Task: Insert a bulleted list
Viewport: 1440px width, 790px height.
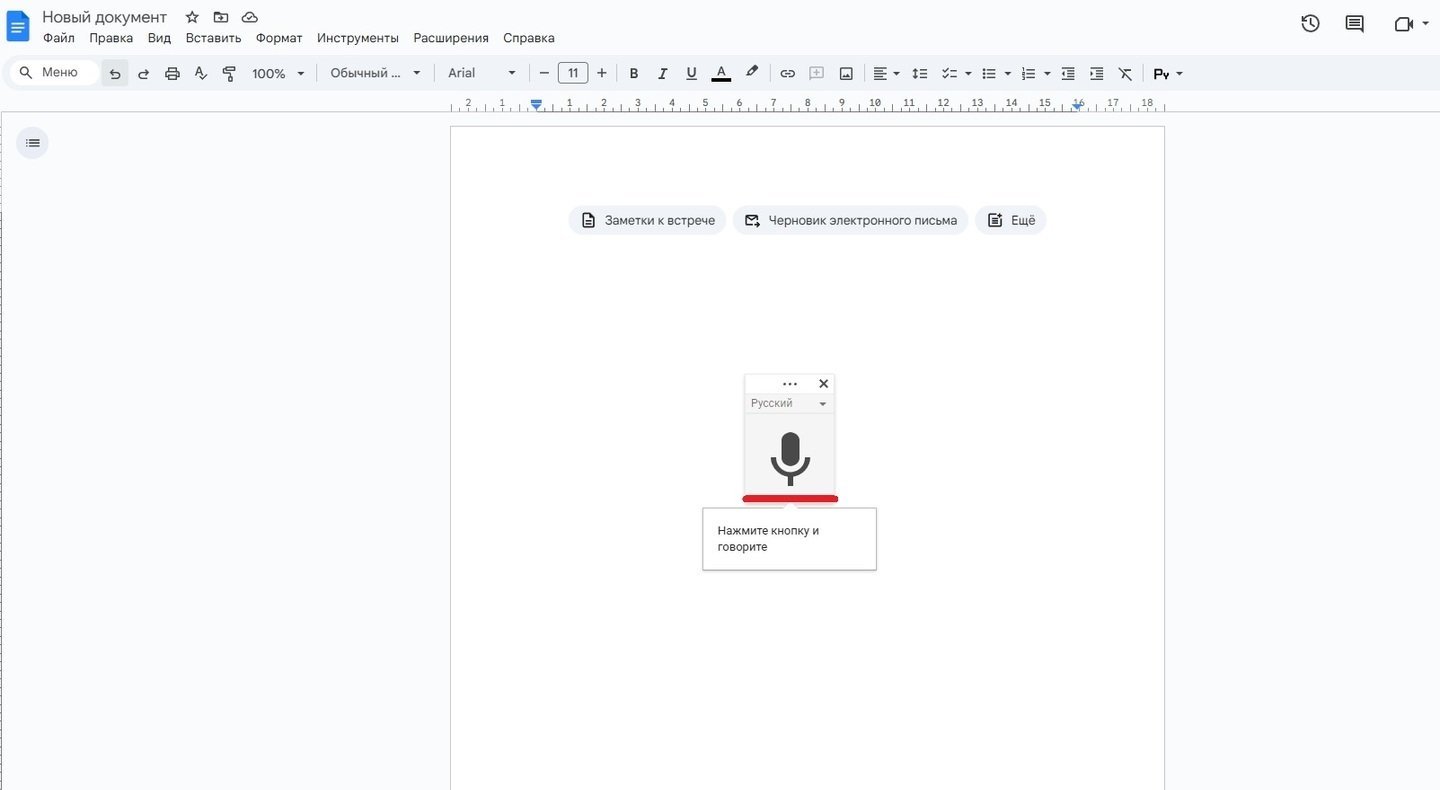Action: point(989,73)
